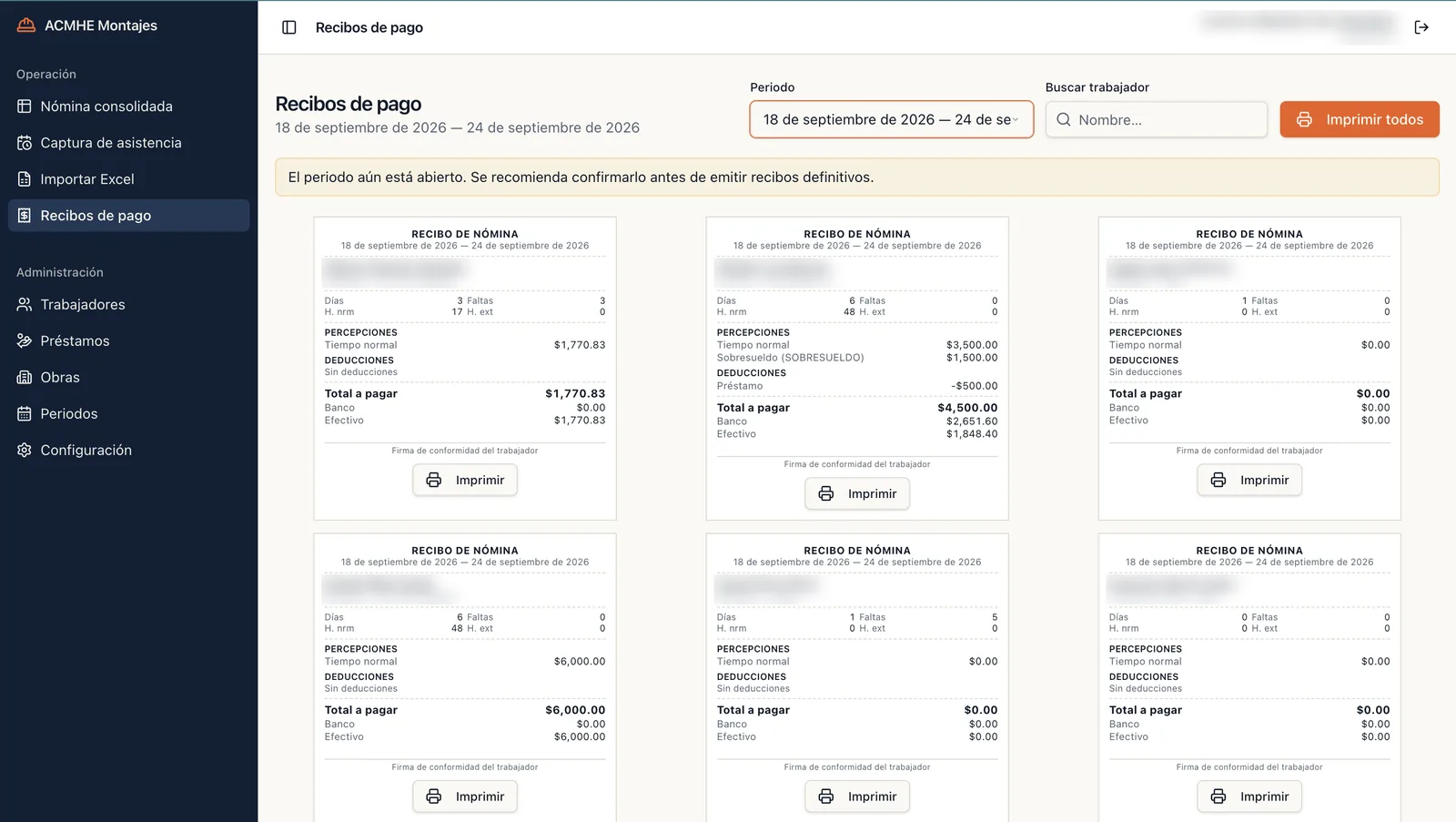Image resolution: width=1456 pixels, height=822 pixels.
Task: Click the Obras building icon
Action: [25, 377]
